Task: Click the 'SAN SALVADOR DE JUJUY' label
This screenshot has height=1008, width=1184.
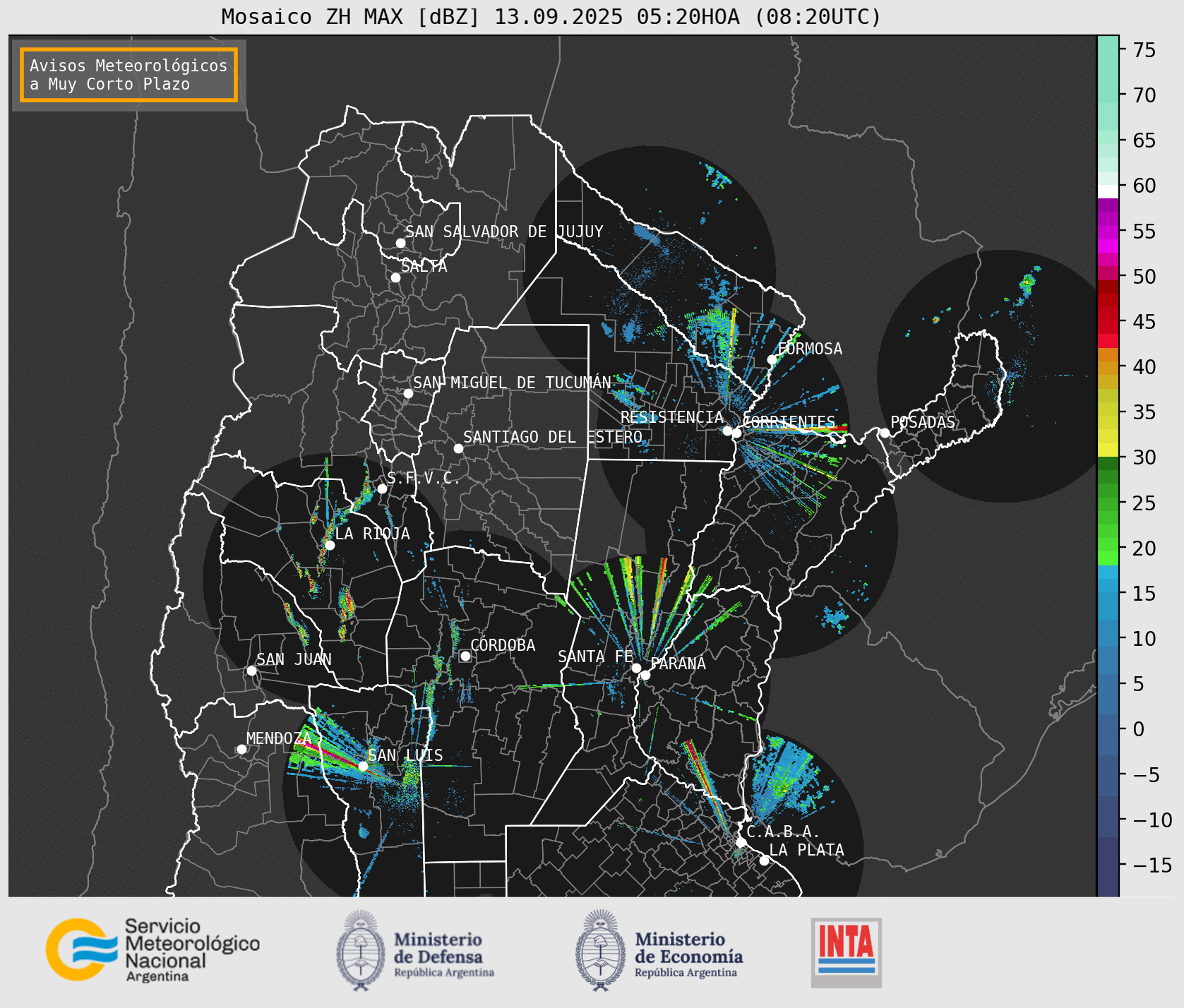Action: click(x=504, y=232)
